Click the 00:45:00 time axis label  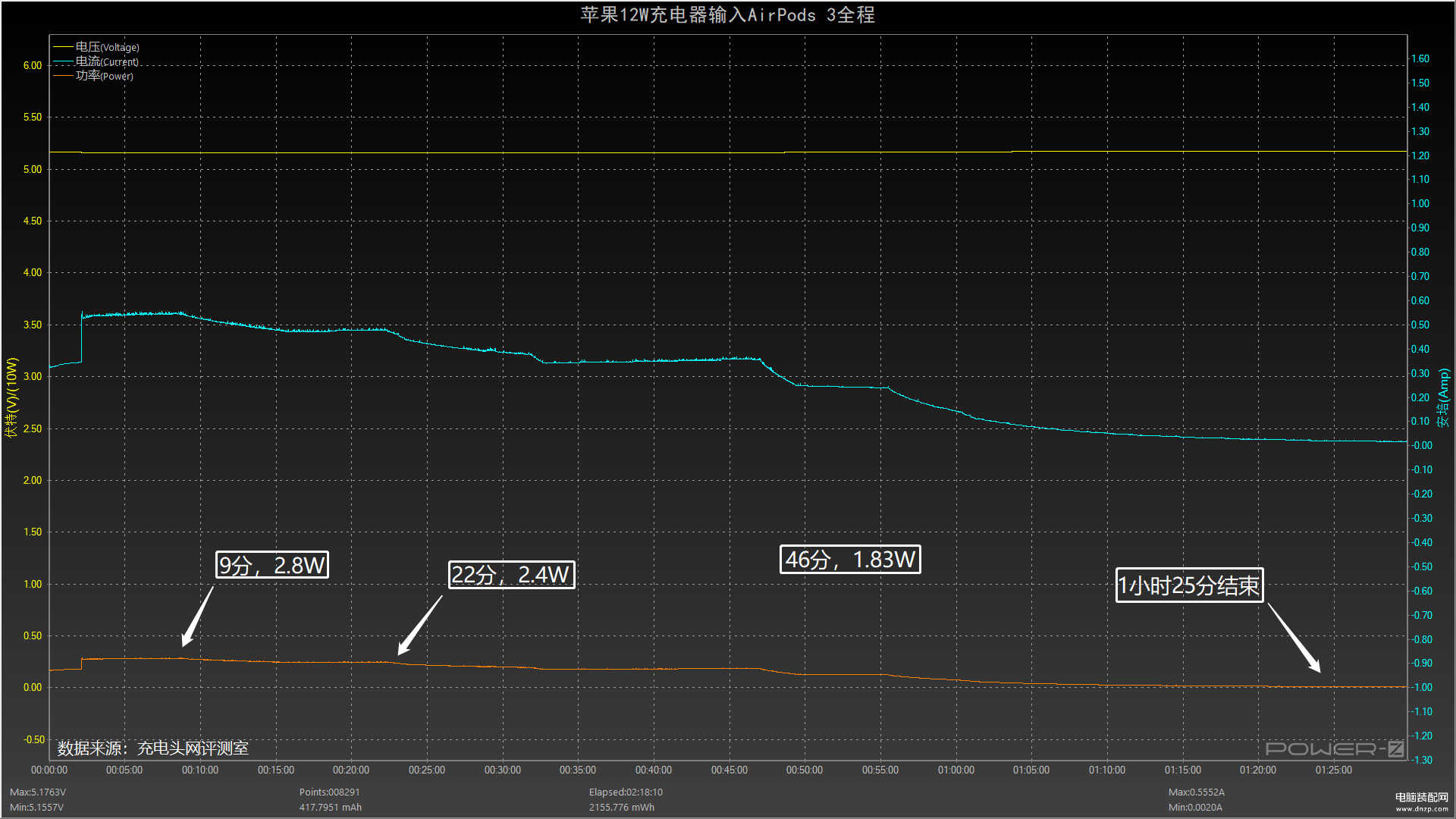pos(730,770)
